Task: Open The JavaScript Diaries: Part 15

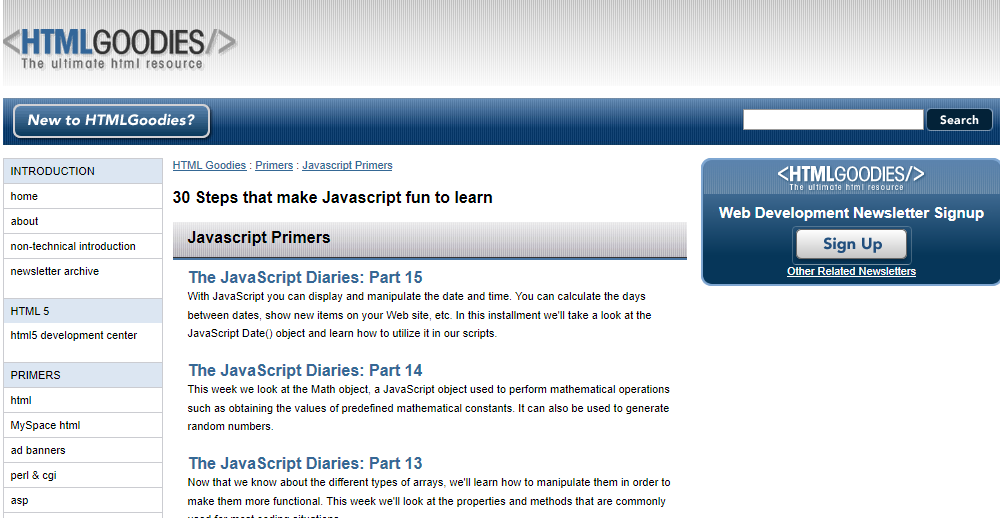Action: point(305,278)
